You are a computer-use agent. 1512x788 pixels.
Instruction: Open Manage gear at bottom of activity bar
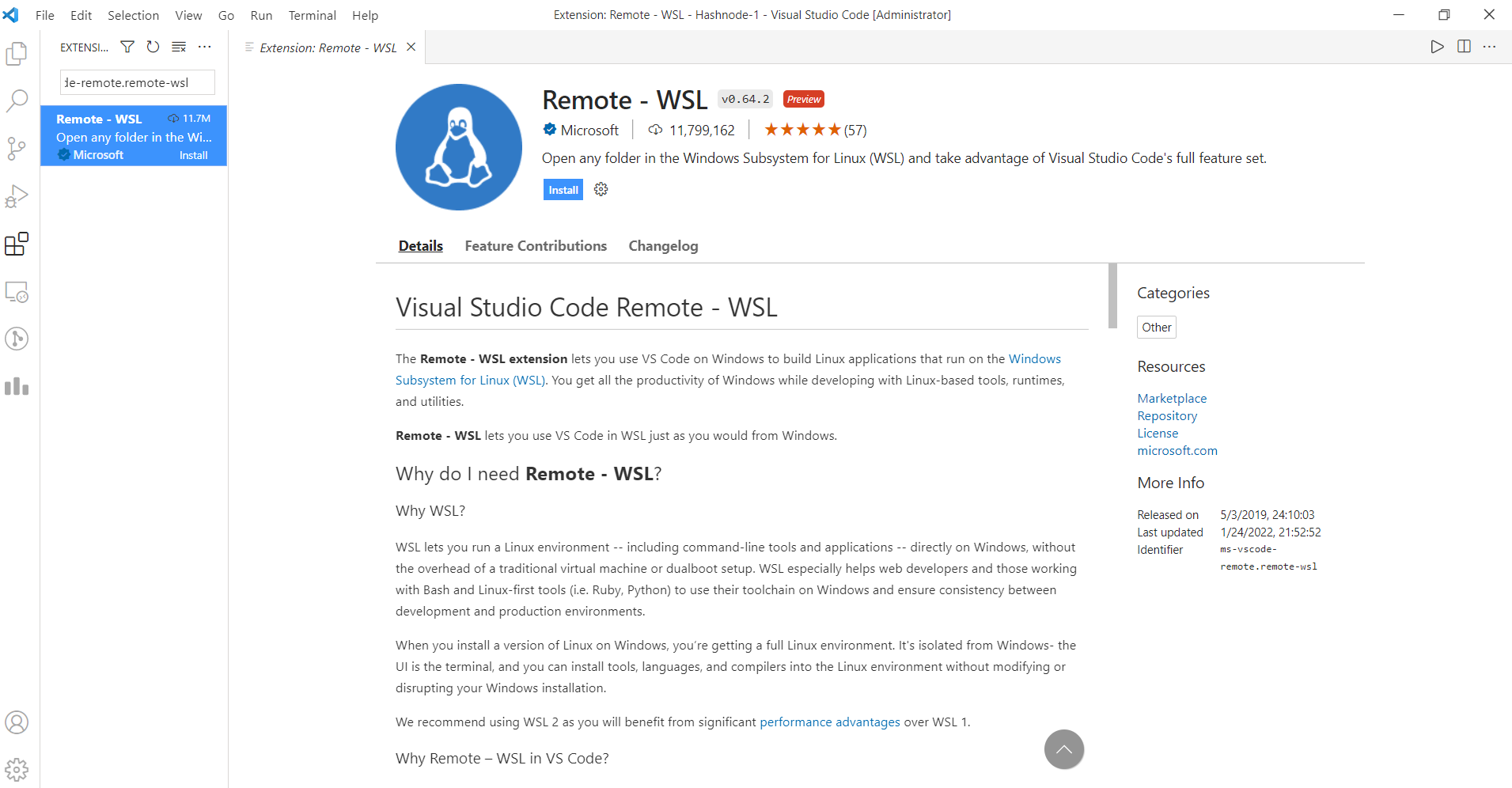click(17, 769)
